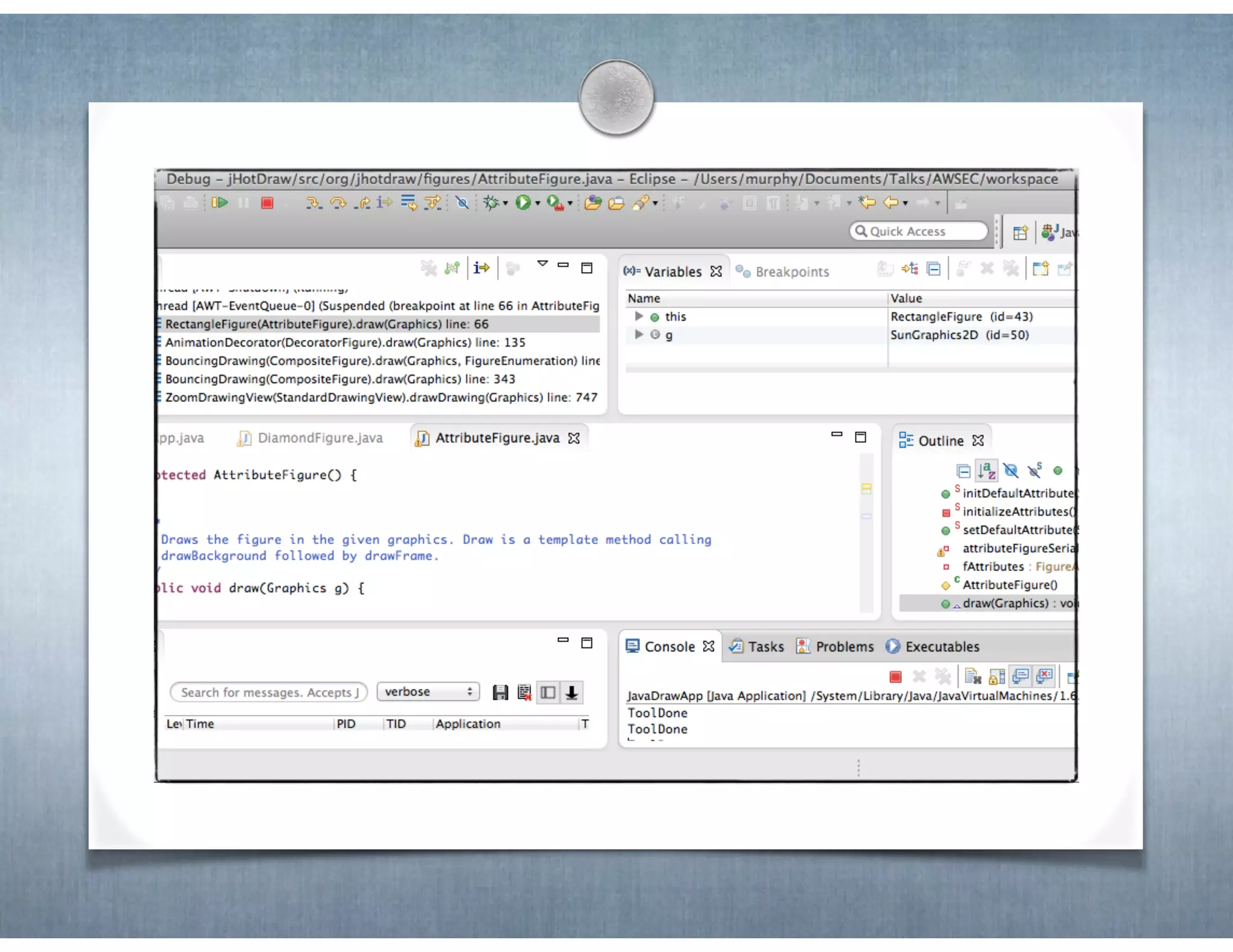Image resolution: width=1233 pixels, height=952 pixels.
Task: Toggle Scroll Lock in Console toolbar
Action: 997,676
